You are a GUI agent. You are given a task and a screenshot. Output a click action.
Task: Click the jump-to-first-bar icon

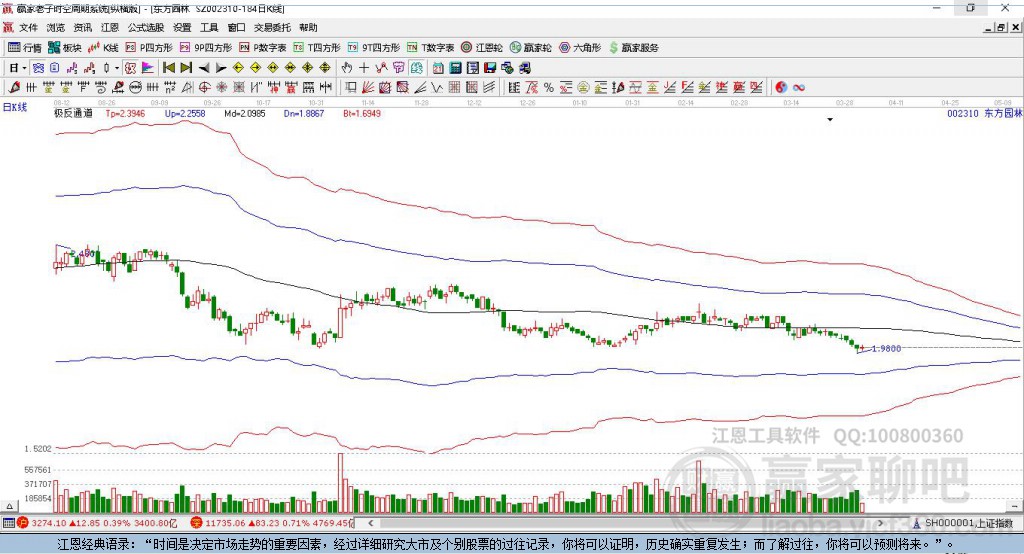tap(168, 68)
